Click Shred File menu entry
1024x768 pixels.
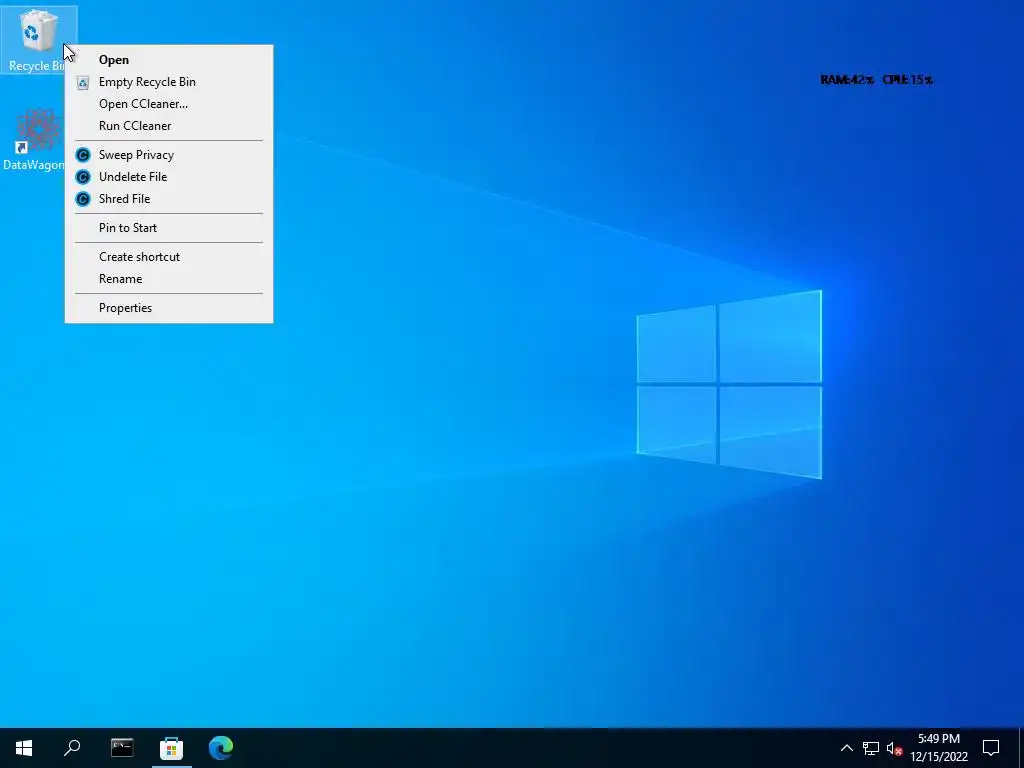(168, 199)
